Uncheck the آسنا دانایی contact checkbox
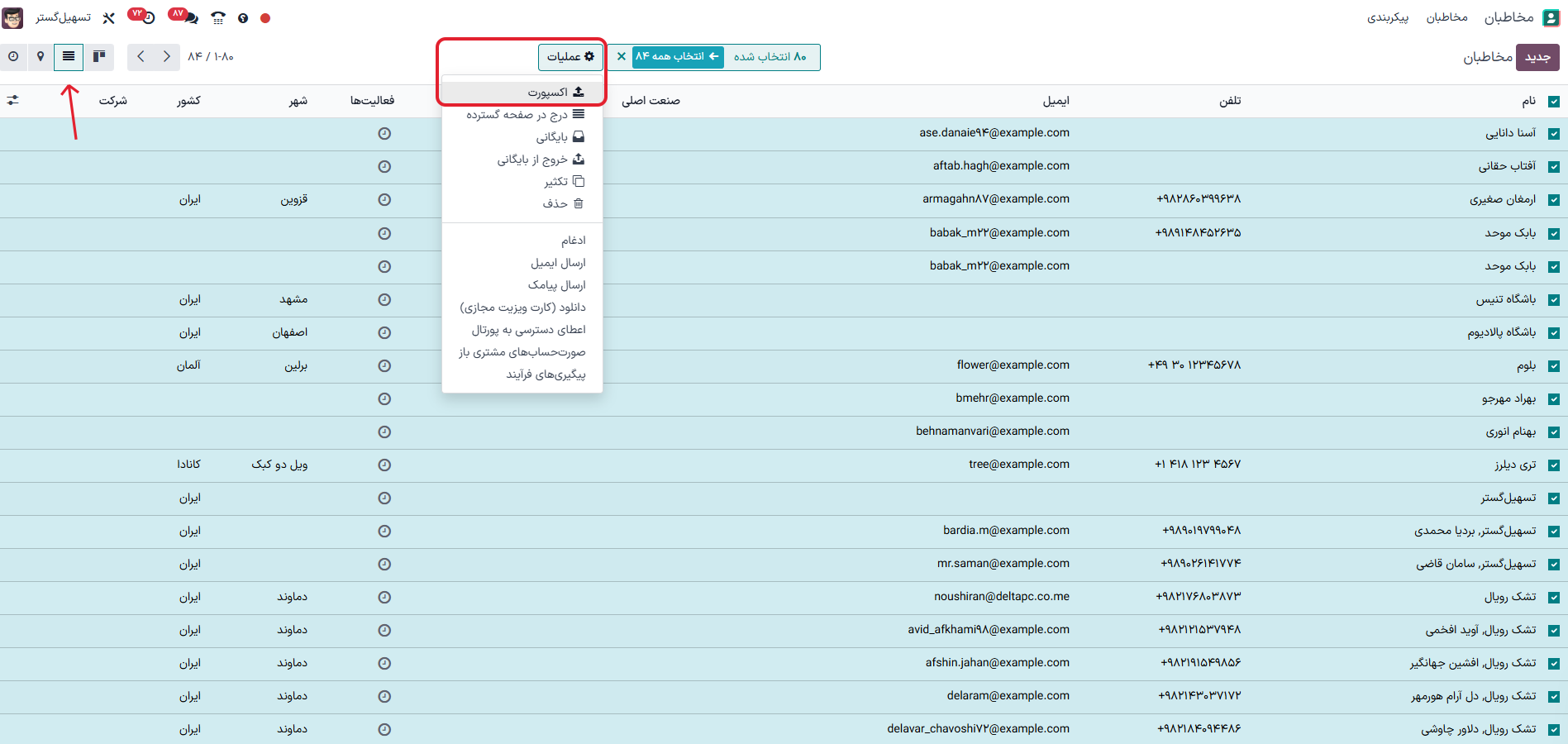This screenshot has width=1568, height=744. (1553, 133)
